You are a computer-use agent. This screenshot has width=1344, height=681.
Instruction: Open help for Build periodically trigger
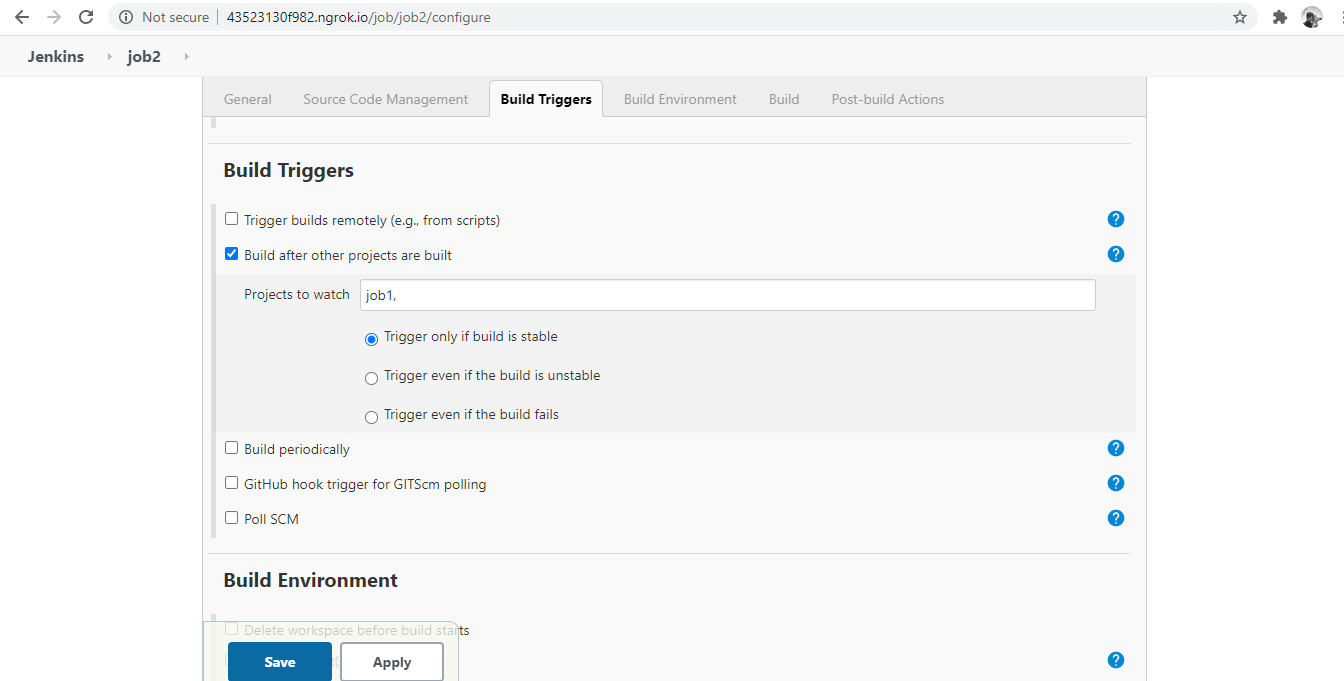pyautogui.click(x=1115, y=447)
